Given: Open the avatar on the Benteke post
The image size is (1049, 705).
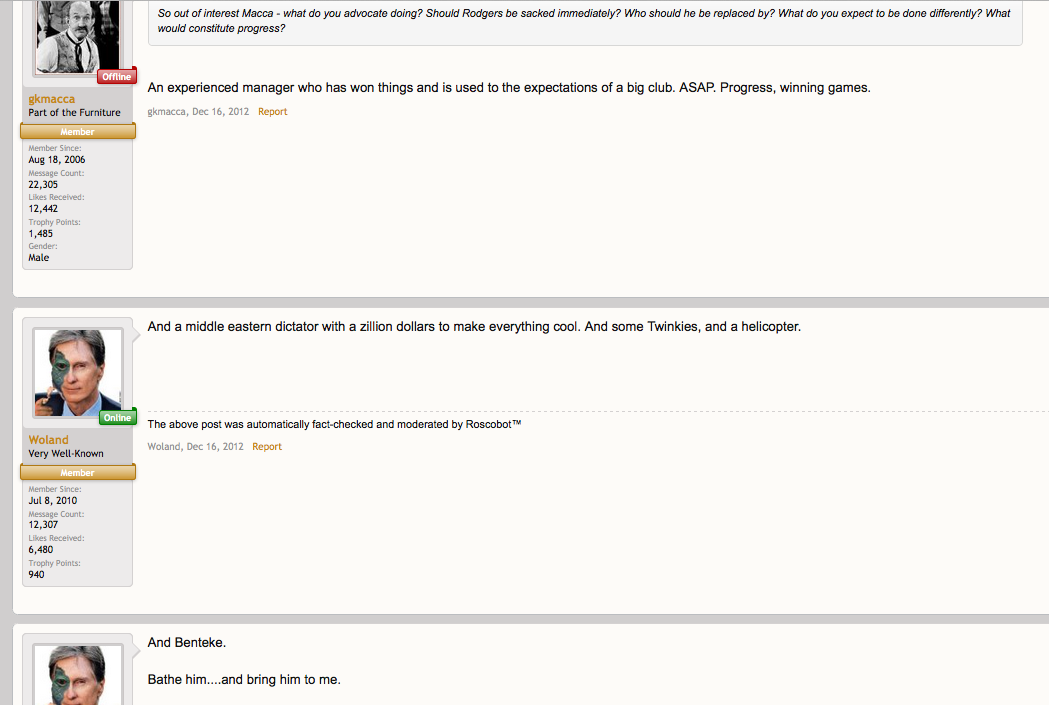Looking at the screenshot, I should tap(78, 675).
